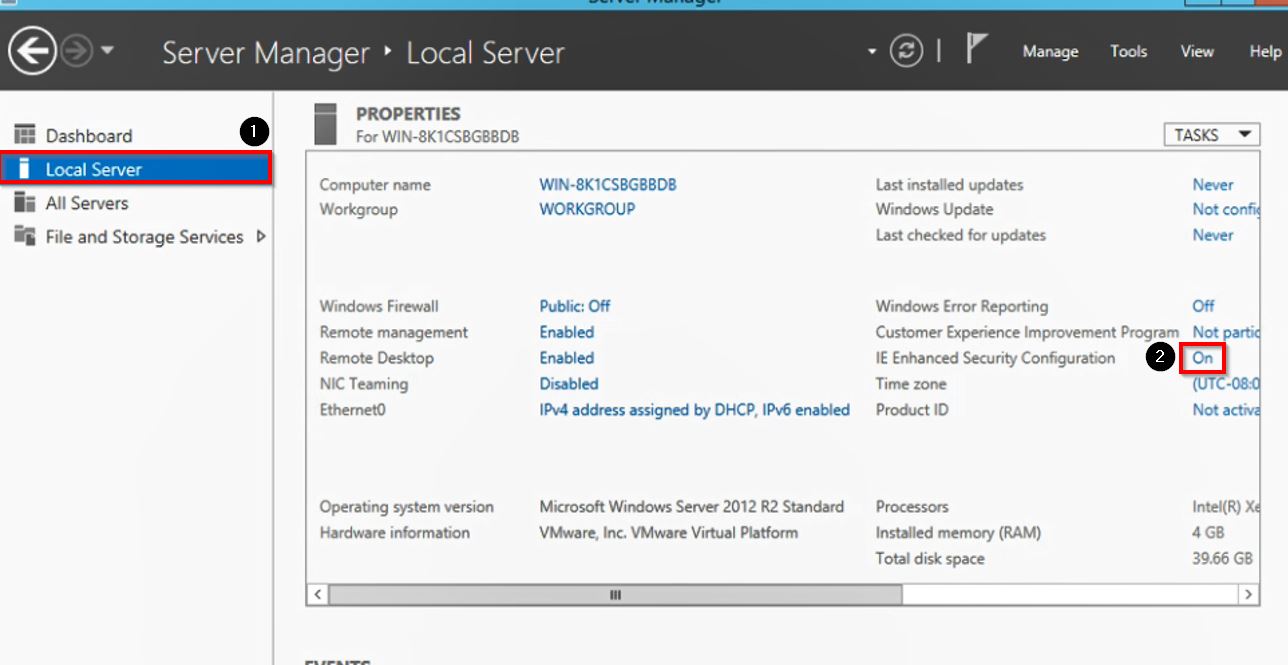This screenshot has height=665, width=1288.
Task: Click the File and Storage Services icon
Action: tap(25, 237)
